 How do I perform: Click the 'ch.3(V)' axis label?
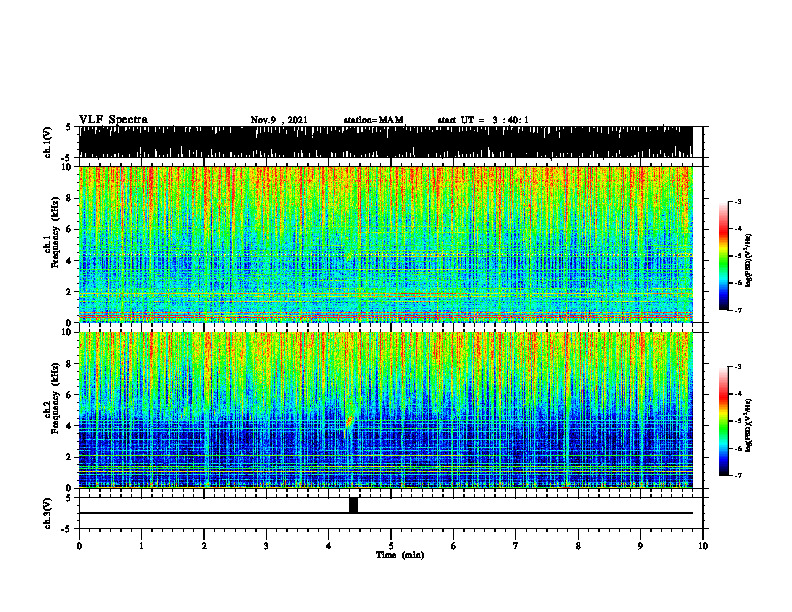pos(48,513)
